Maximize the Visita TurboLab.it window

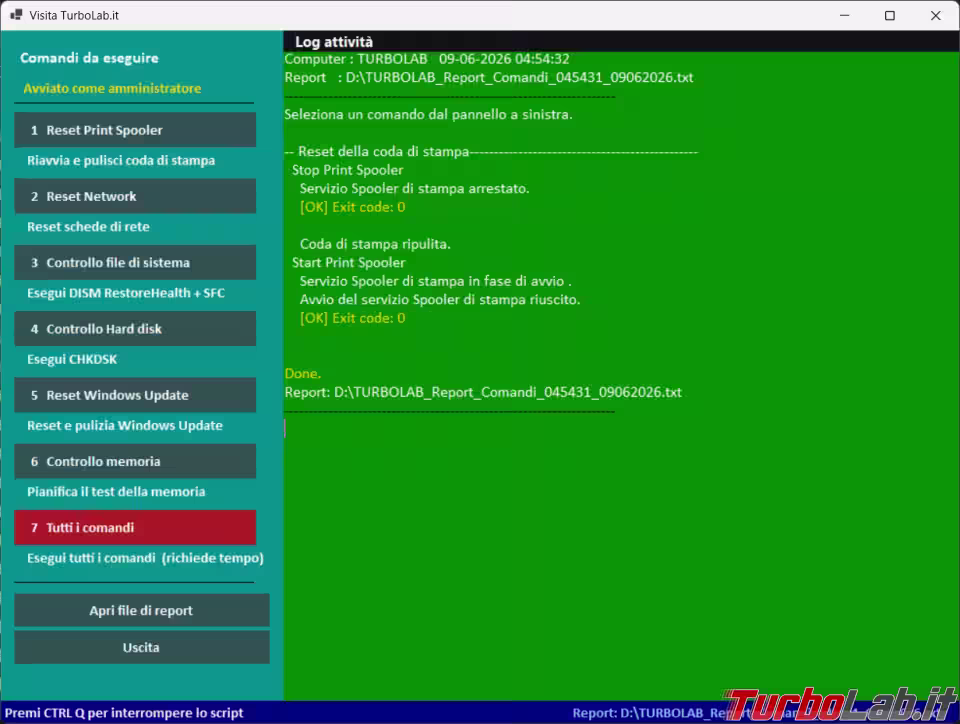[890, 15]
